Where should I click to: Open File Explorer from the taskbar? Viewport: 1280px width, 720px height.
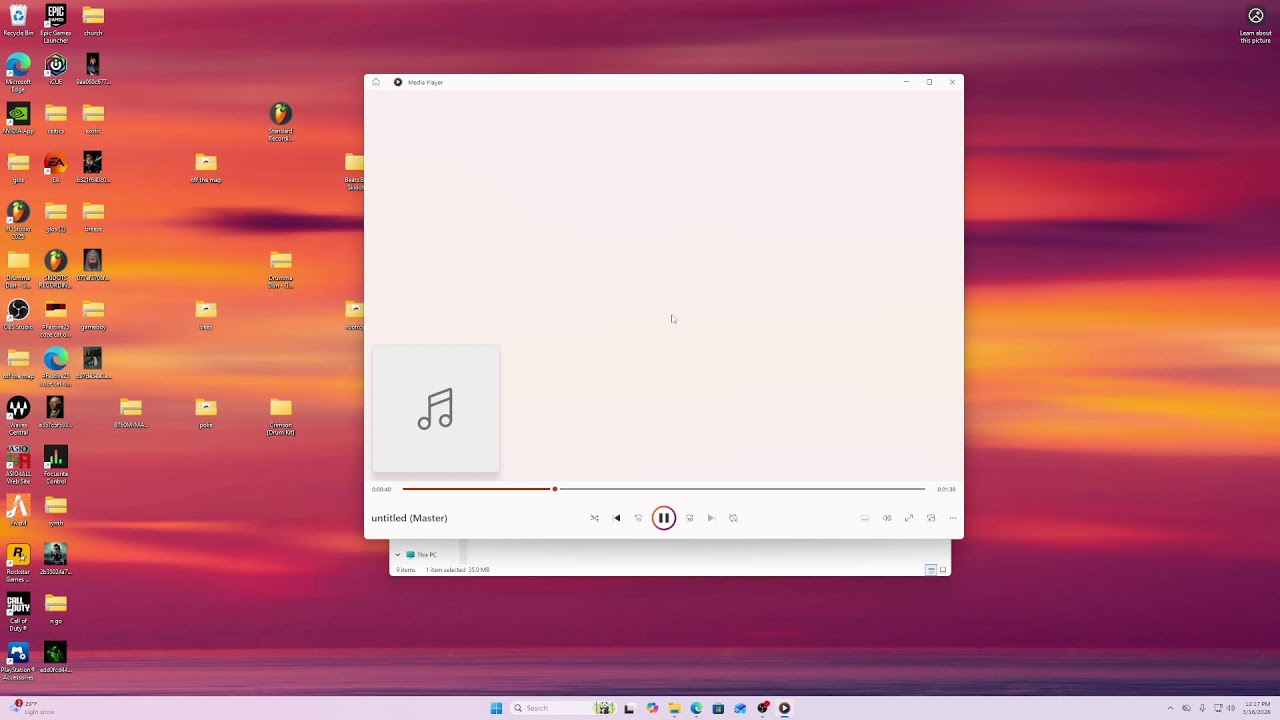(674, 708)
